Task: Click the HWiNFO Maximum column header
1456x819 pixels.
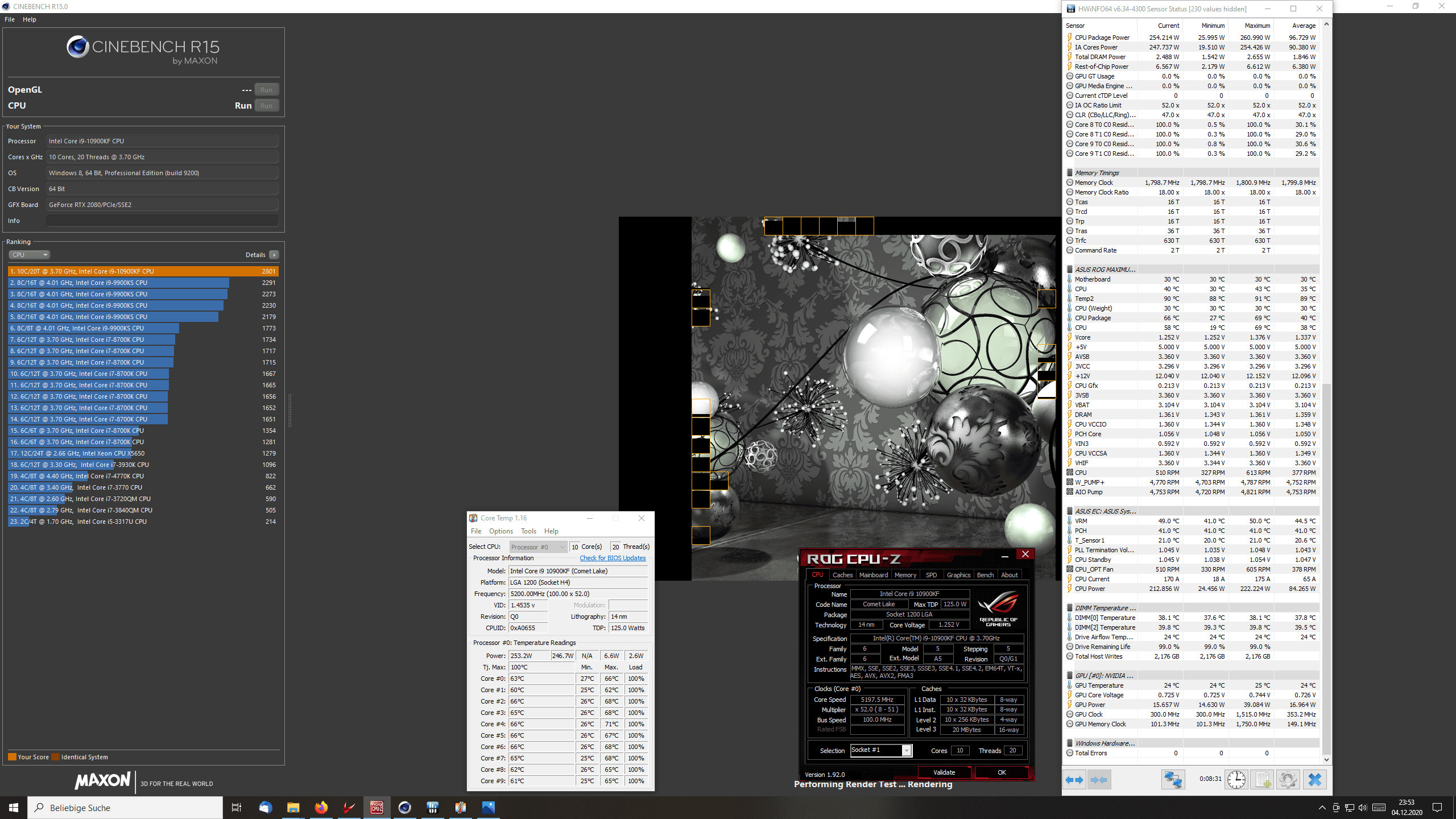Action: (x=1251, y=26)
